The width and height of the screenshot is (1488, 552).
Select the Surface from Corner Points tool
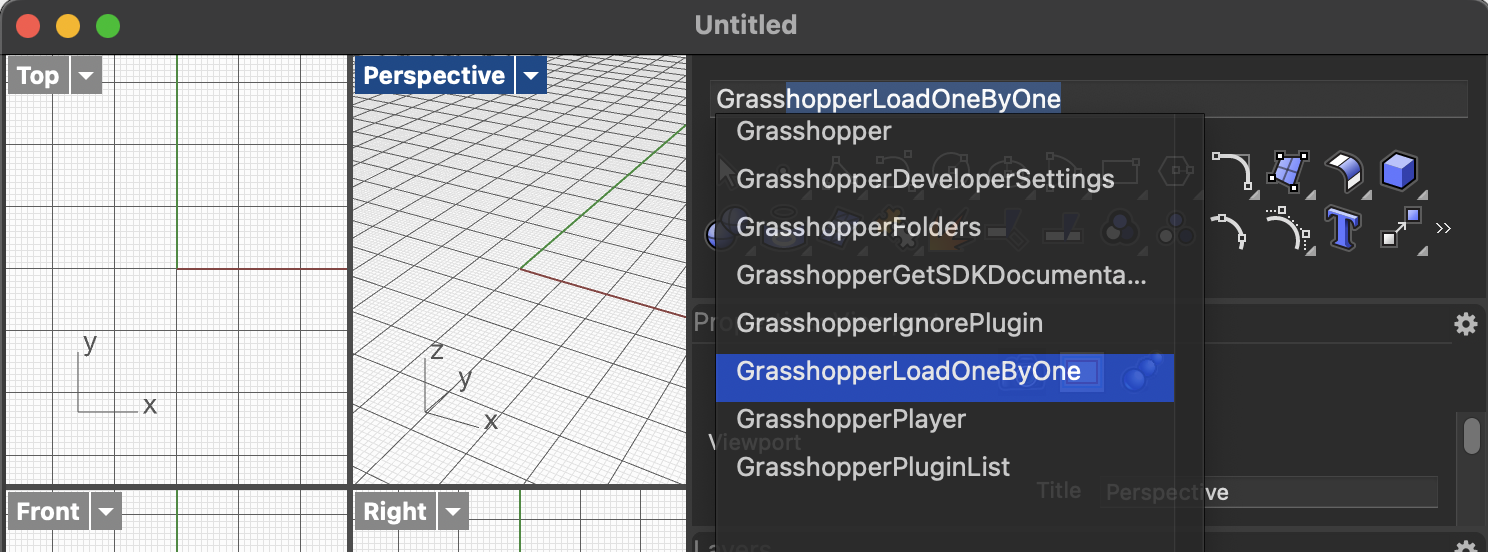tap(1288, 171)
